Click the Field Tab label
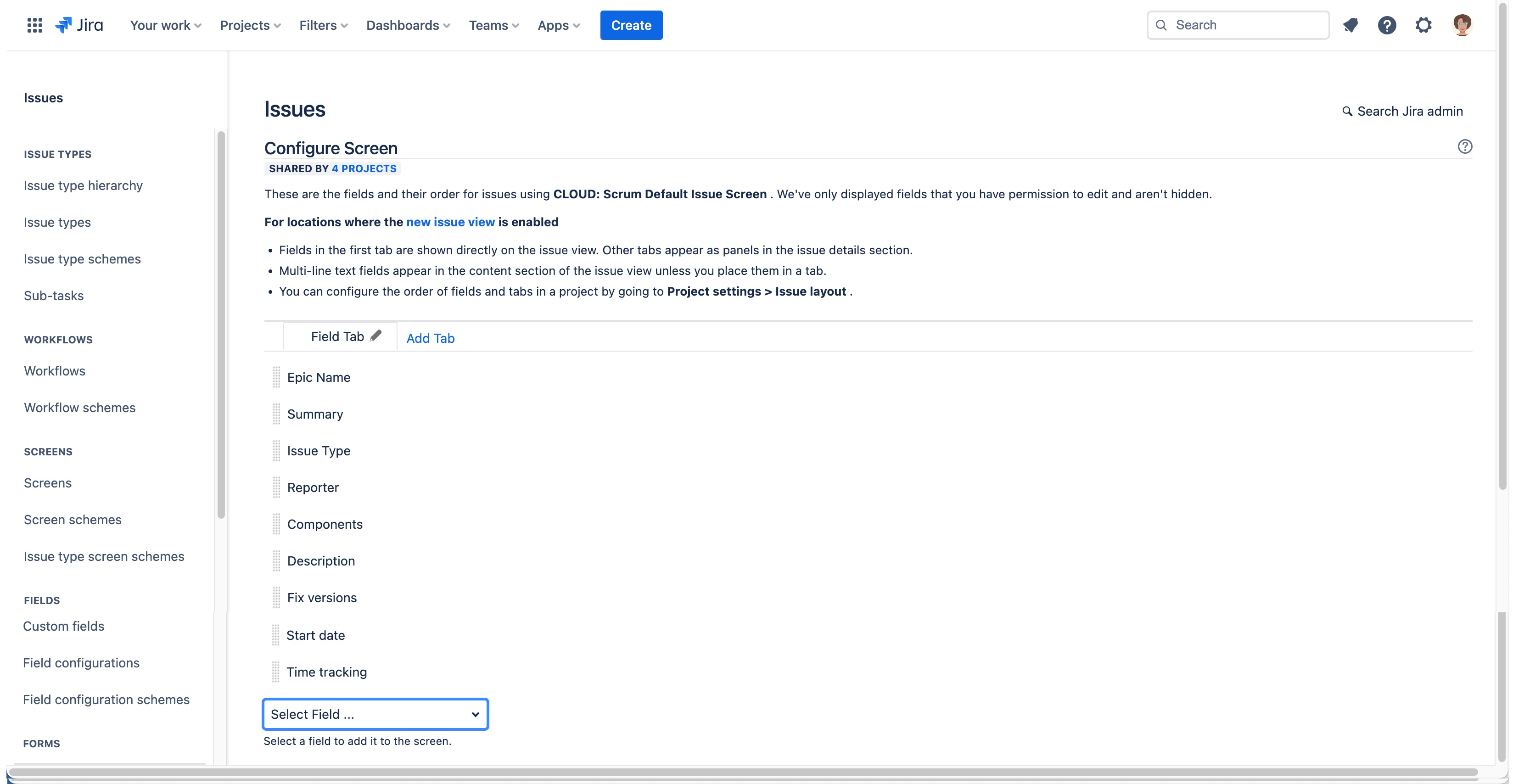1513x784 pixels. click(337, 336)
